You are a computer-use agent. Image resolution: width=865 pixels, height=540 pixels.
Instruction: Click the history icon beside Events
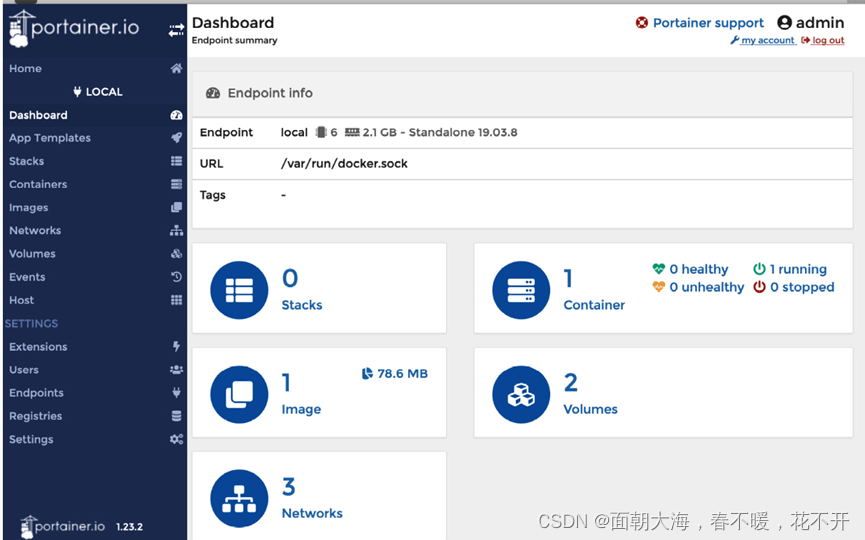tap(176, 277)
